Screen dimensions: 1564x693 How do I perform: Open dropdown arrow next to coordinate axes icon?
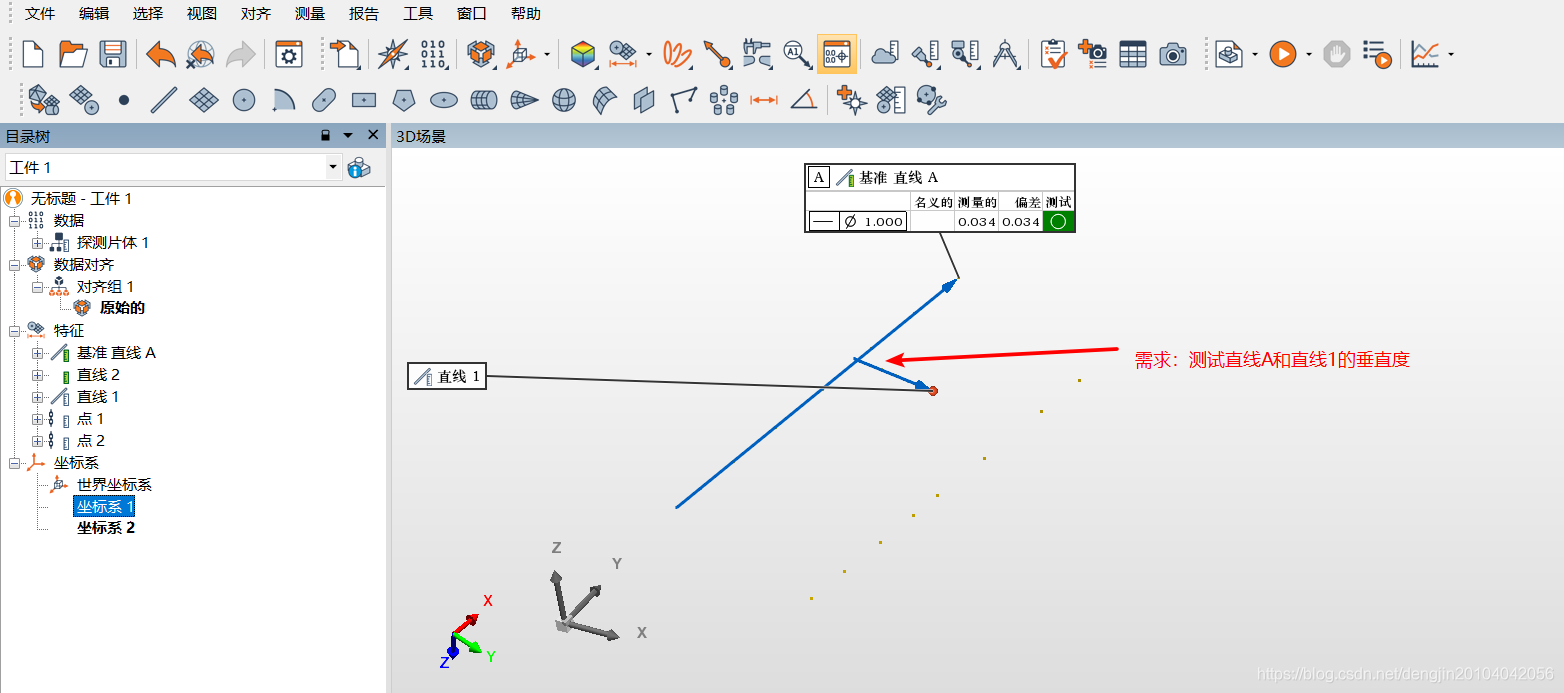point(547,55)
